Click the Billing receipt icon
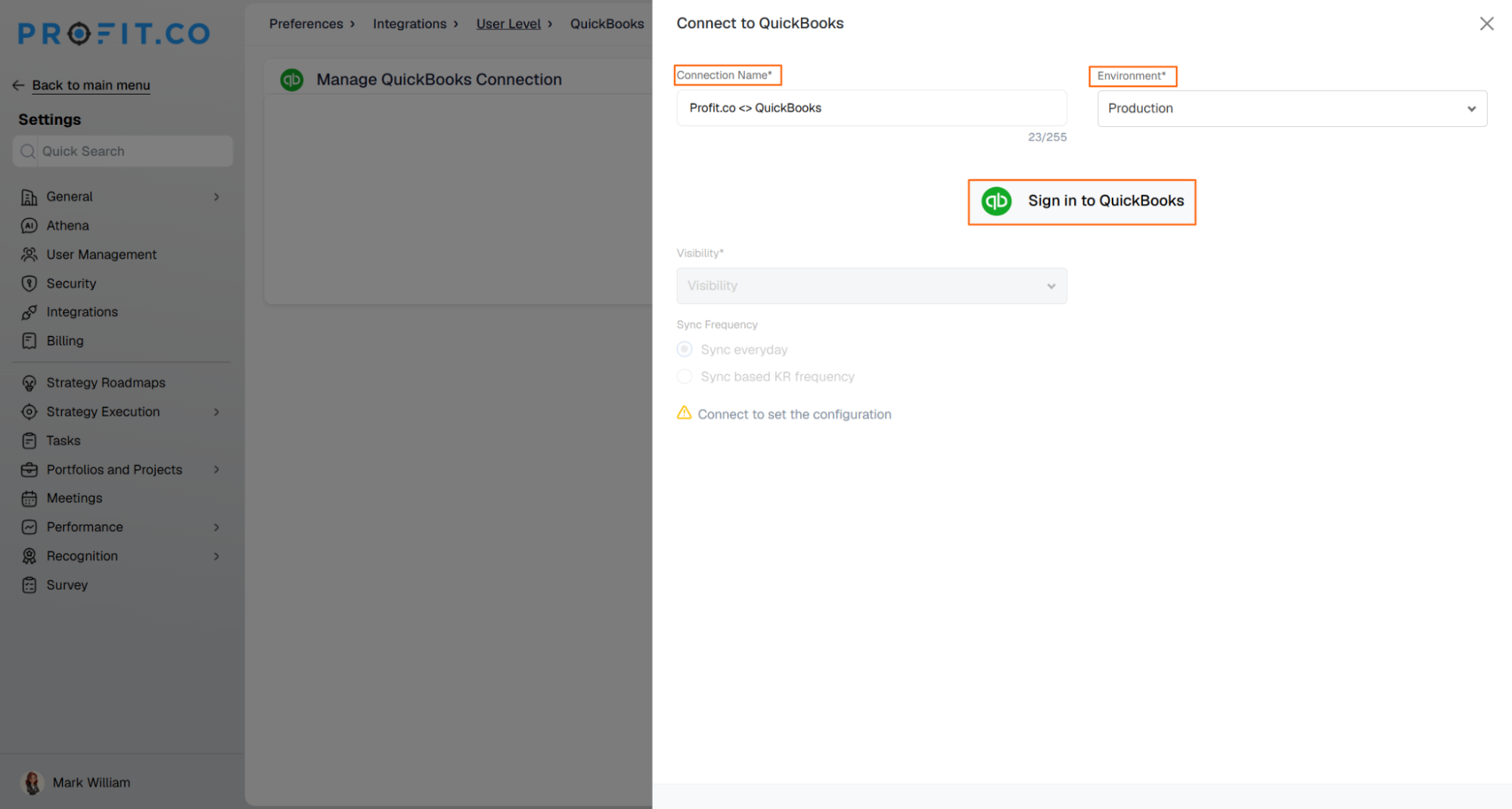The width and height of the screenshot is (1512, 809). (29, 341)
